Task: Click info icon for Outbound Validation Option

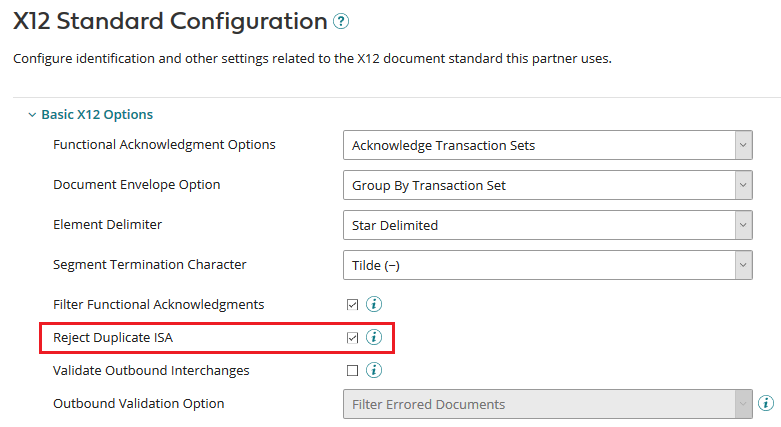Action: [x=766, y=403]
